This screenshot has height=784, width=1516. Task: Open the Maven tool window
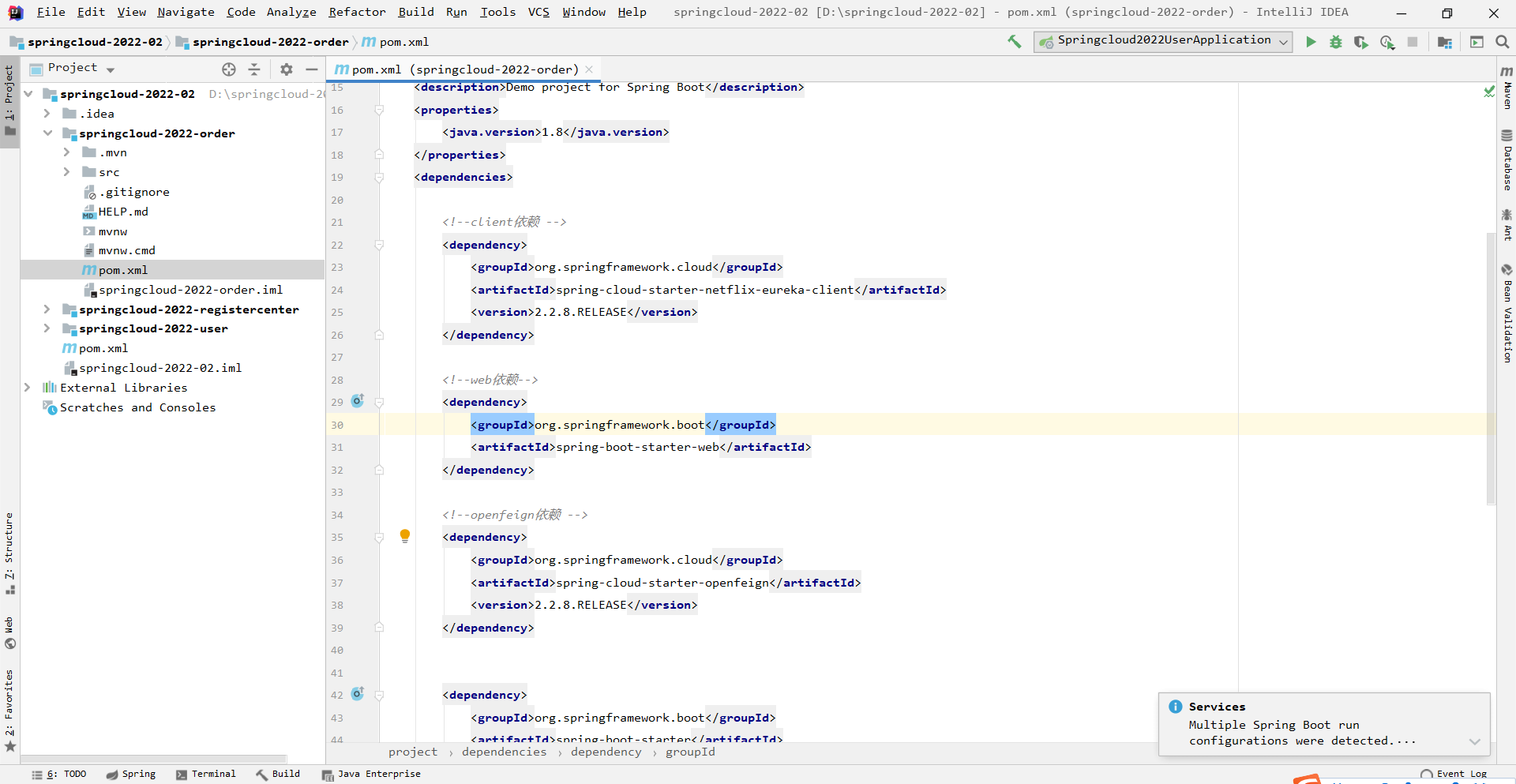(1507, 88)
